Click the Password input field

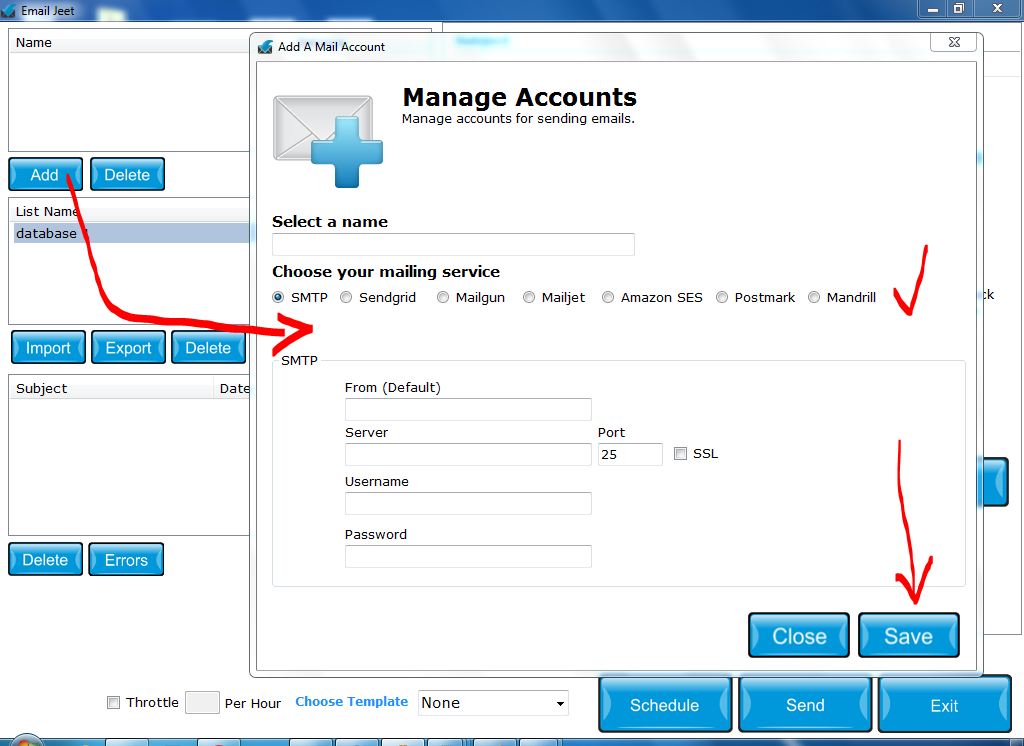click(x=468, y=557)
